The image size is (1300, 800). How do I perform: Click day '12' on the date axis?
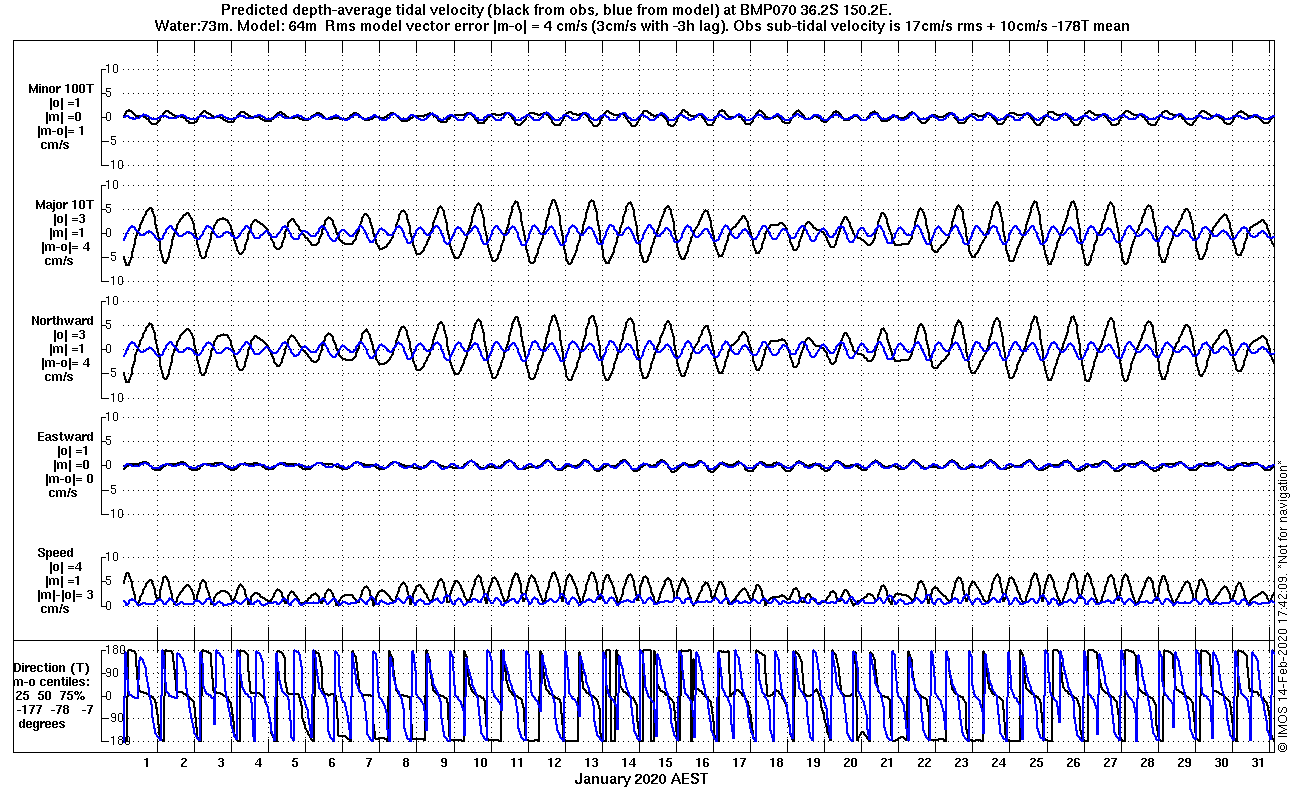553,762
